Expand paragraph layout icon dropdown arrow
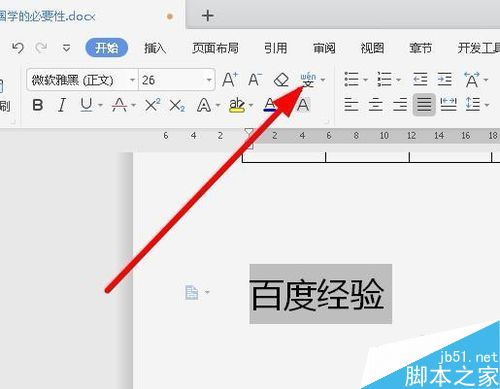 pos(207,292)
